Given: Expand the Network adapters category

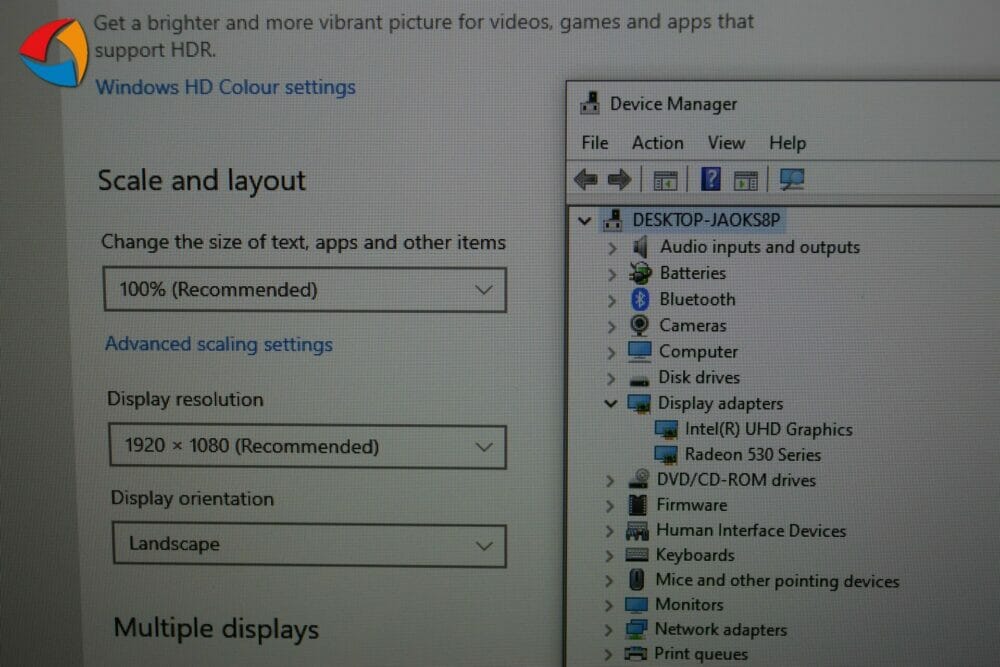Looking at the screenshot, I should click(608, 630).
